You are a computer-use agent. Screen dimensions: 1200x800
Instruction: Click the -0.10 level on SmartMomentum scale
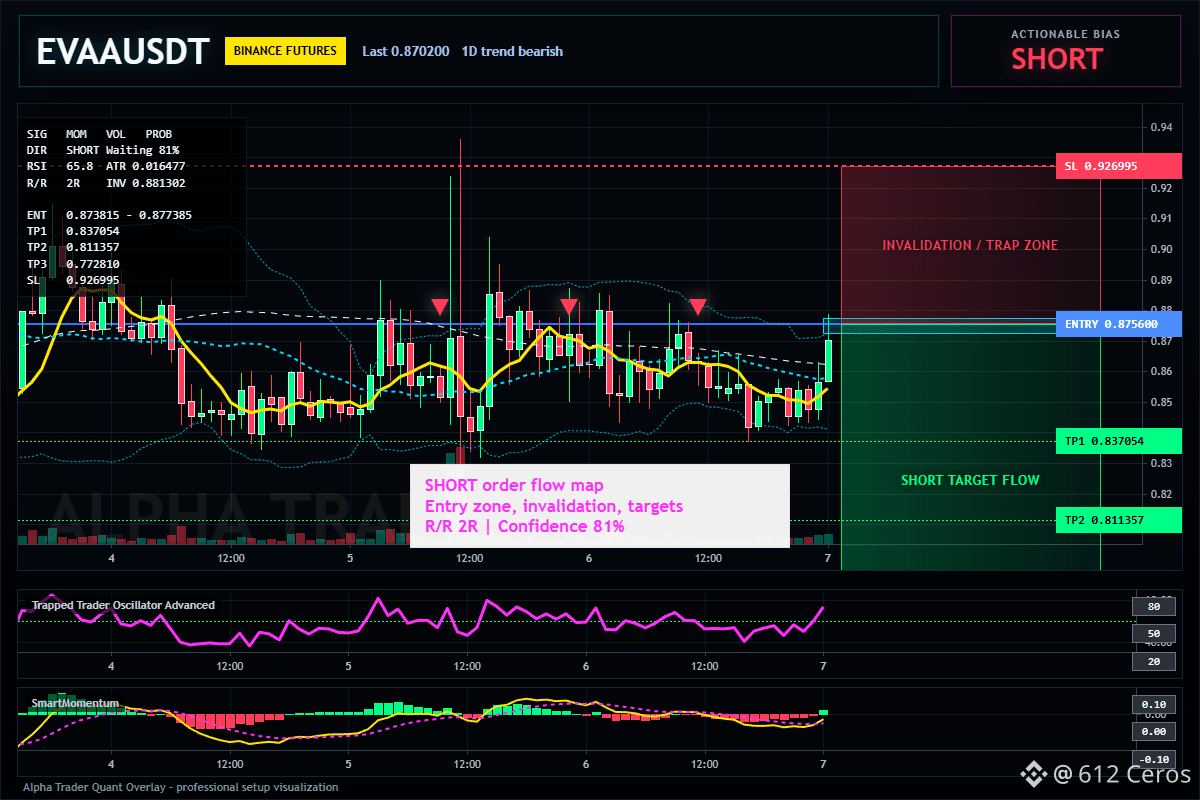(x=1153, y=759)
